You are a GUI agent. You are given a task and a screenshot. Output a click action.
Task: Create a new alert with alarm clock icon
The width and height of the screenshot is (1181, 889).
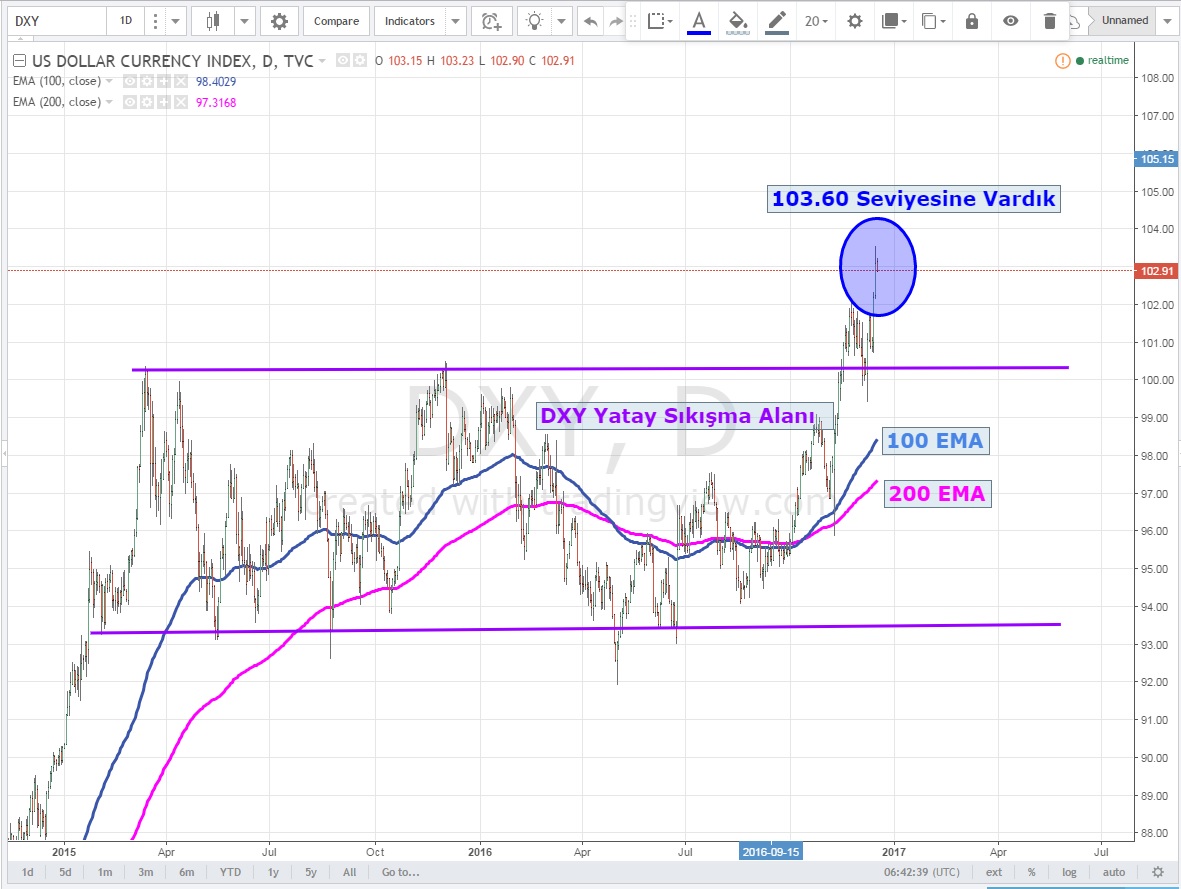click(490, 21)
